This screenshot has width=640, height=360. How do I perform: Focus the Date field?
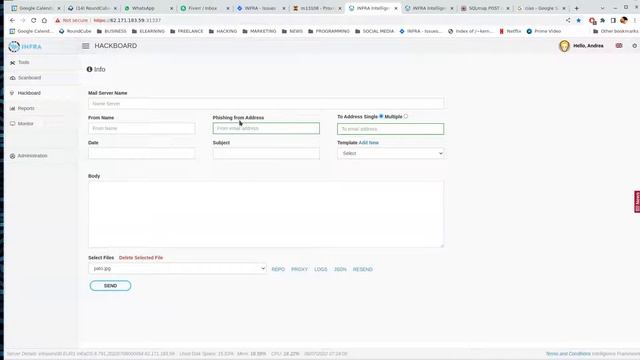point(141,153)
